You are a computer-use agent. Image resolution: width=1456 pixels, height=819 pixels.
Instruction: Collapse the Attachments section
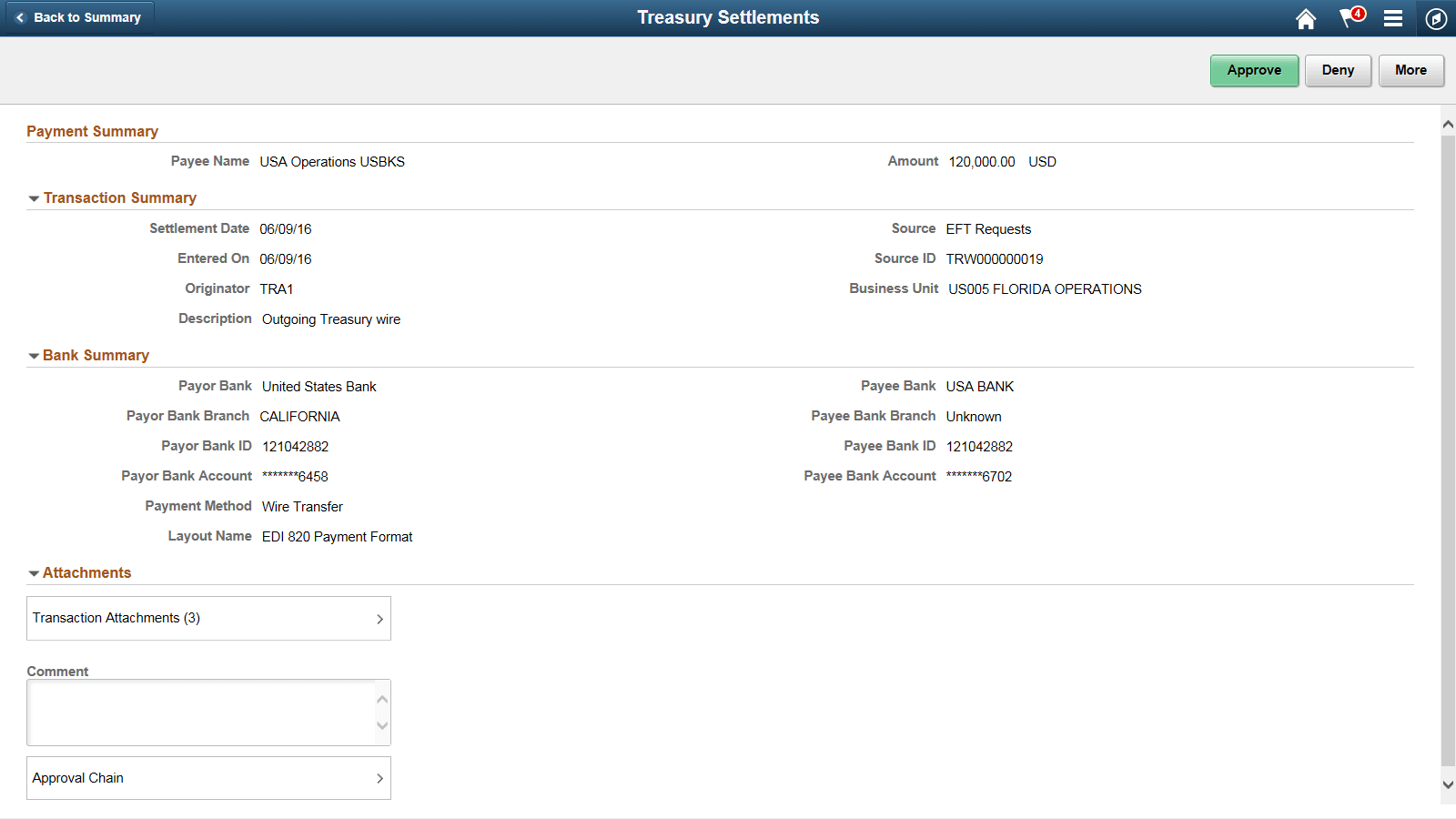click(x=34, y=572)
